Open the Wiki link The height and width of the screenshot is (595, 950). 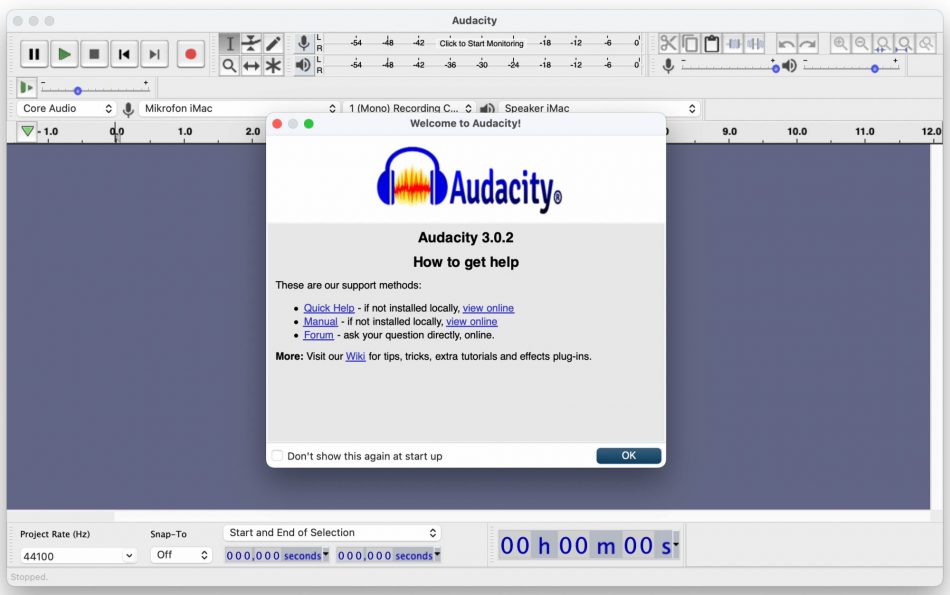[356, 356]
